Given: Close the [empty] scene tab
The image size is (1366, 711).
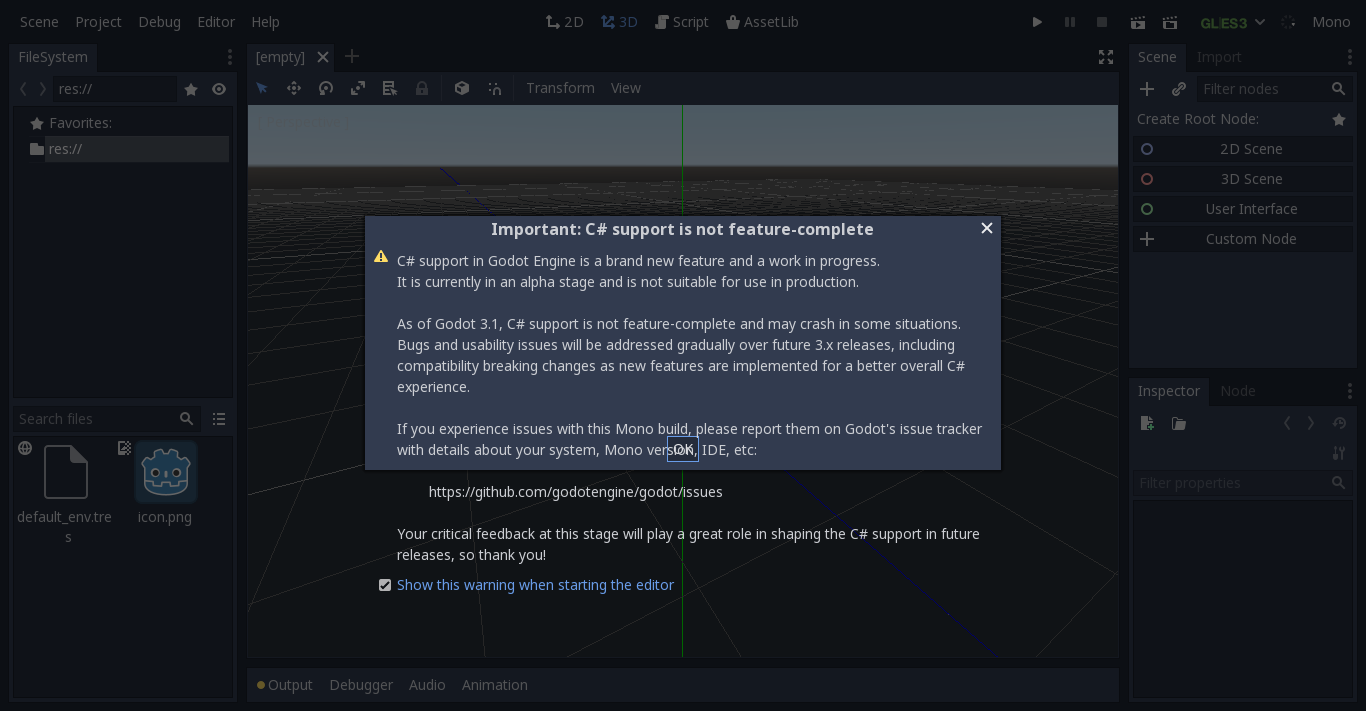Looking at the screenshot, I should pos(323,57).
